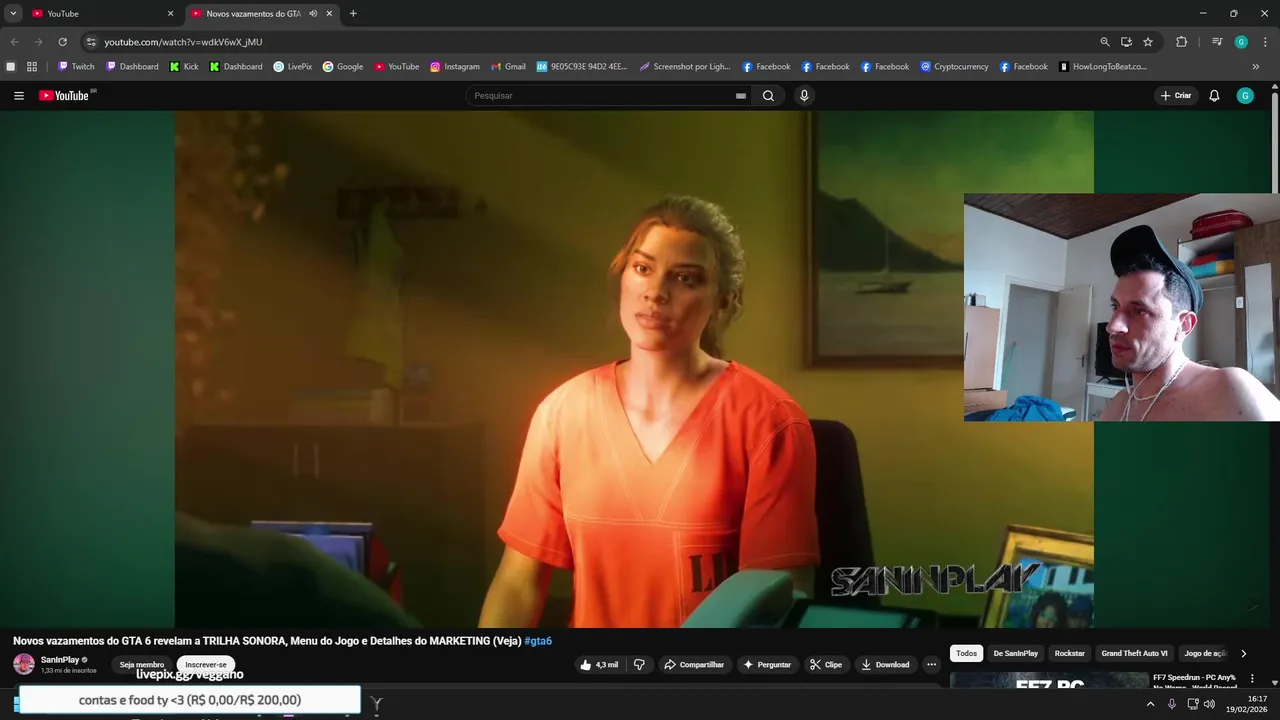
Task: Open the LivePix bookmark
Action: pyautogui.click(x=293, y=67)
